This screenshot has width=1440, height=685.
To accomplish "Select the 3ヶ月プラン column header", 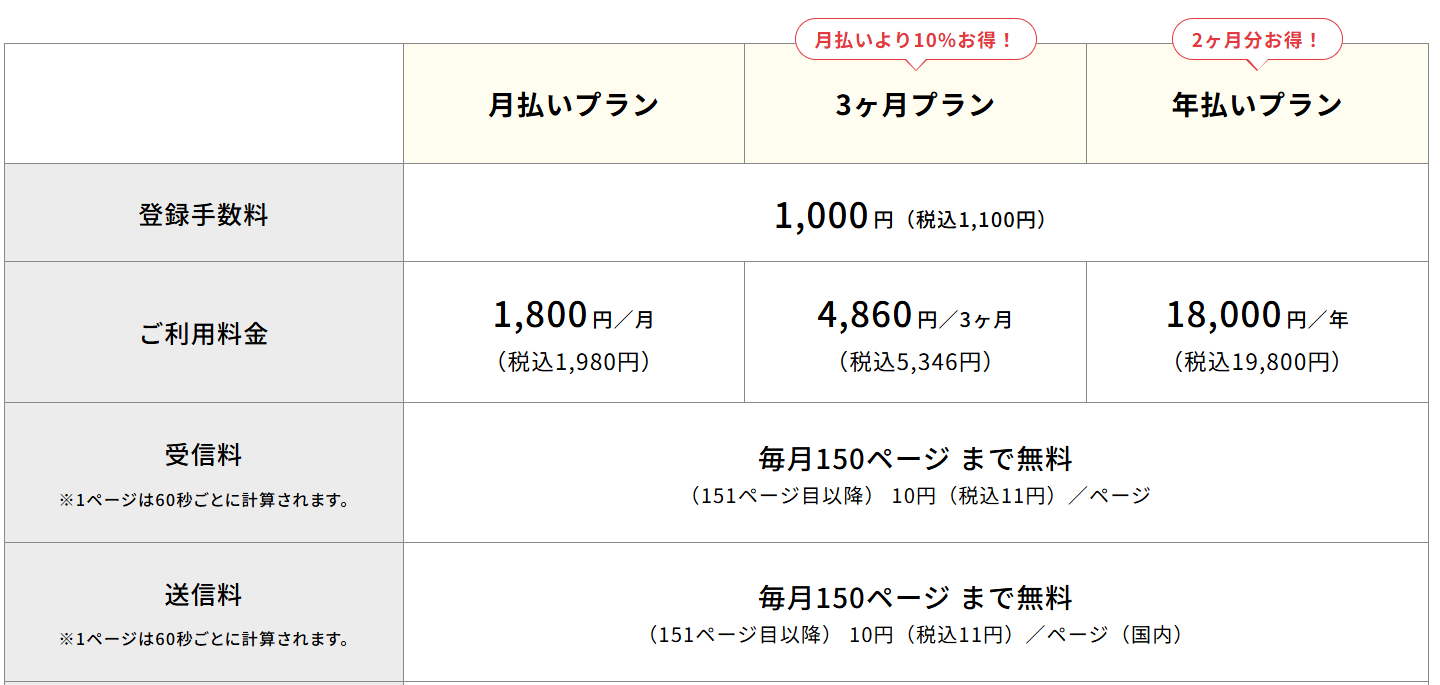I will point(915,105).
